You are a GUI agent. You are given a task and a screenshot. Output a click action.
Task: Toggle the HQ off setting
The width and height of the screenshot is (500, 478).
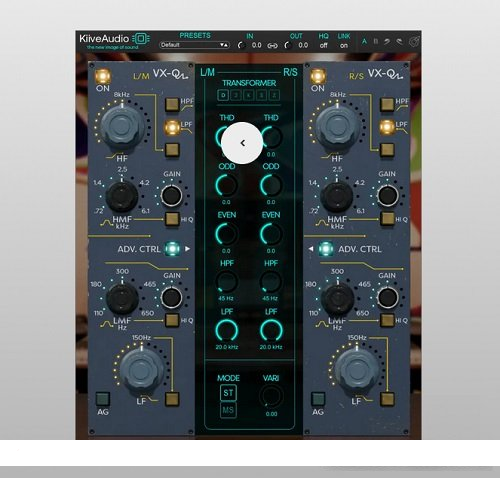tap(323, 46)
